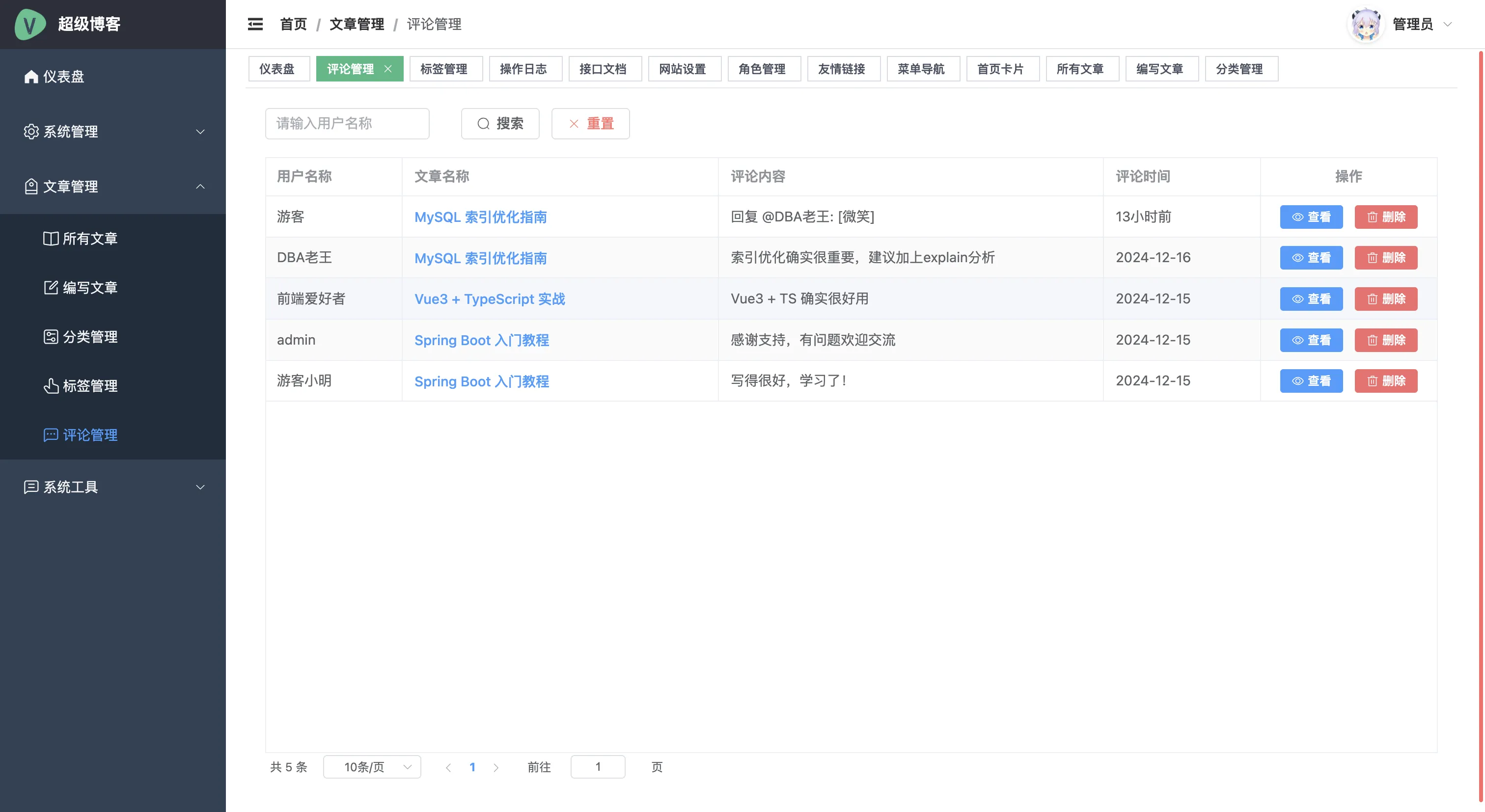1485x812 pixels.
Task: Expand the 系统工具 sidebar menu
Action: pyautogui.click(x=113, y=487)
